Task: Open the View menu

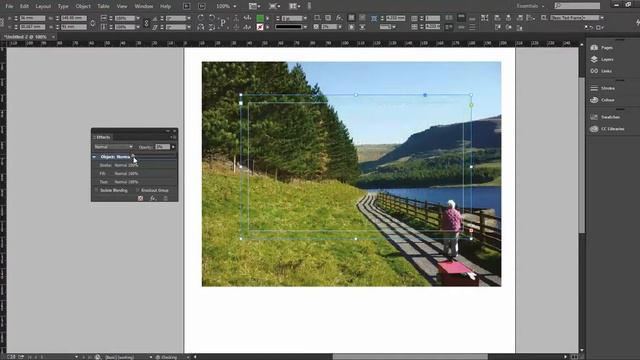Action: tap(122, 6)
